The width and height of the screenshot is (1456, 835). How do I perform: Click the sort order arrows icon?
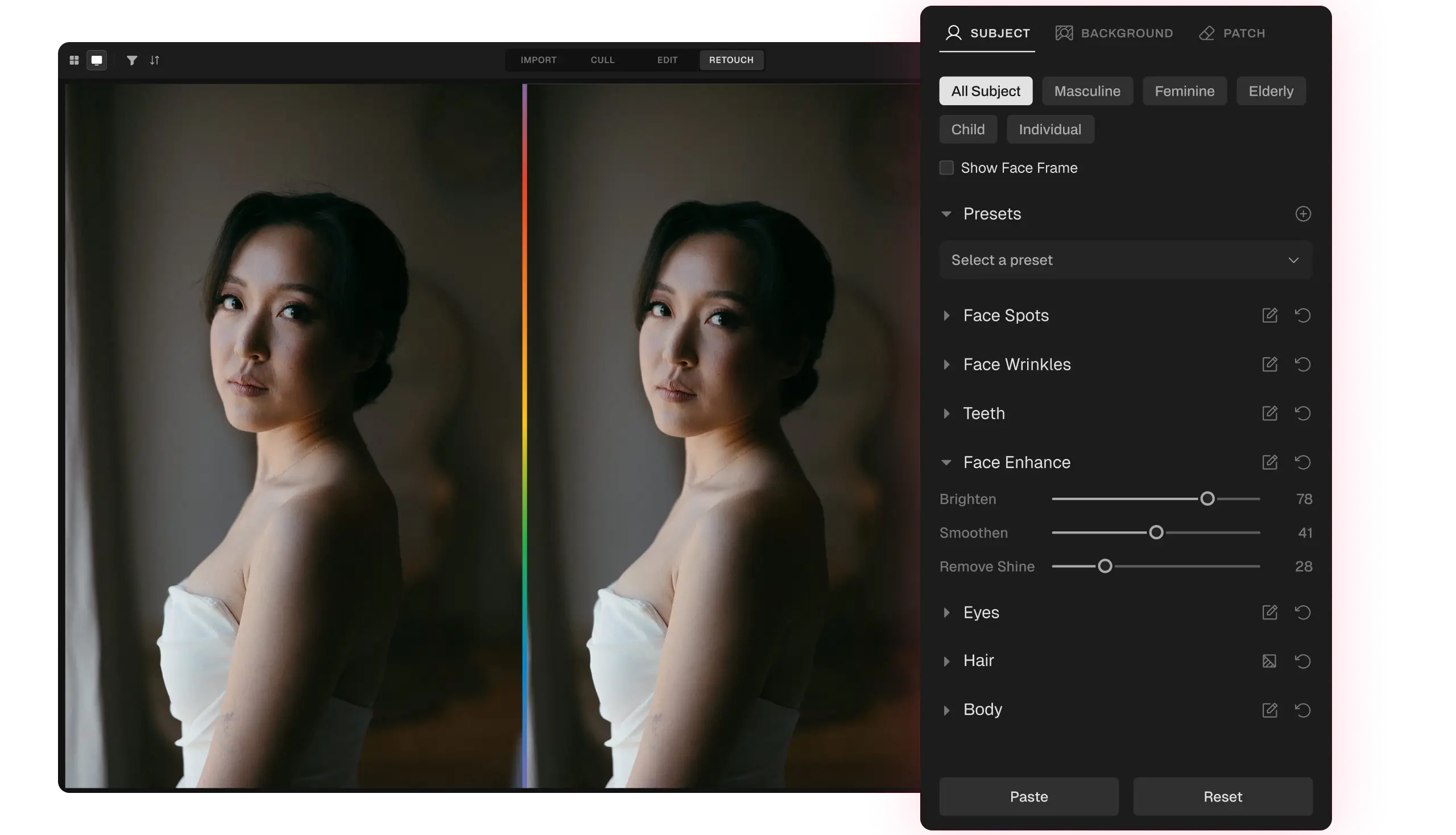pos(155,60)
